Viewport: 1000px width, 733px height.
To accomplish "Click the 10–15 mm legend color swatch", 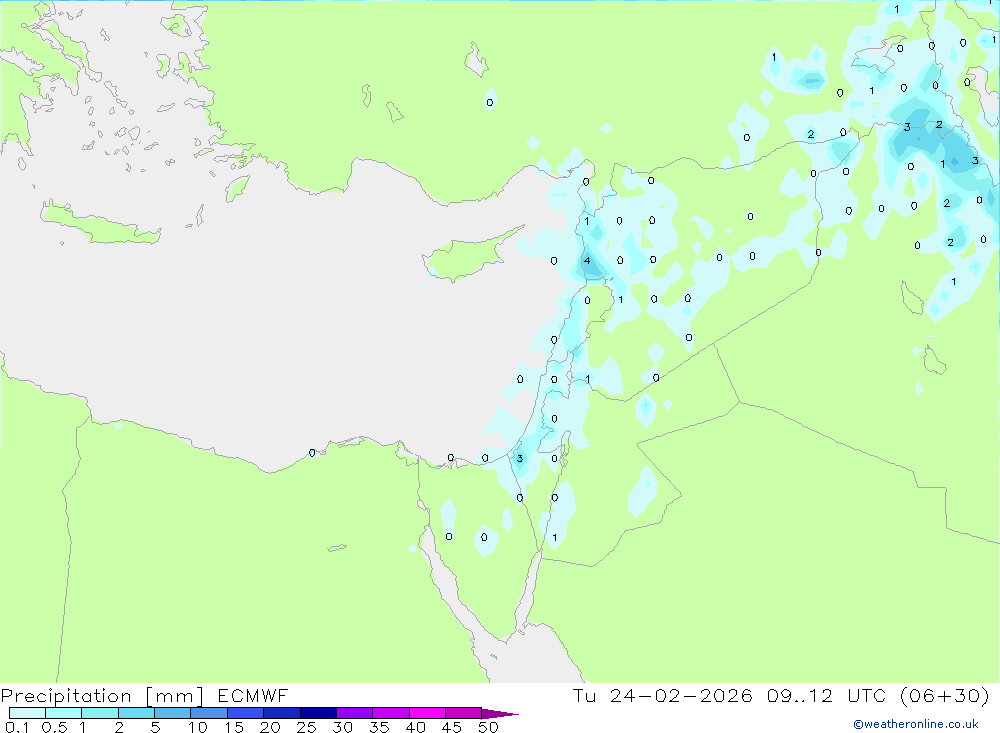I will pos(209,713).
